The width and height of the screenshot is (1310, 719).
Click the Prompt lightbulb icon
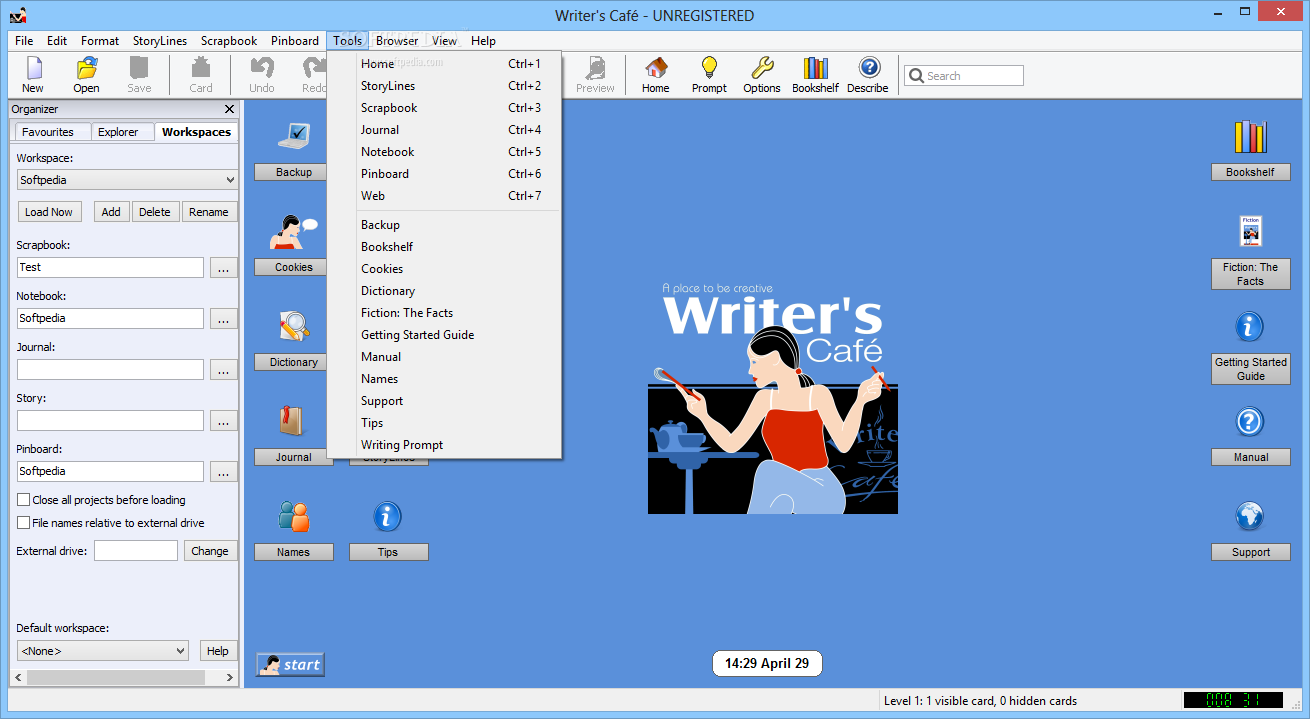pos(709,75)
